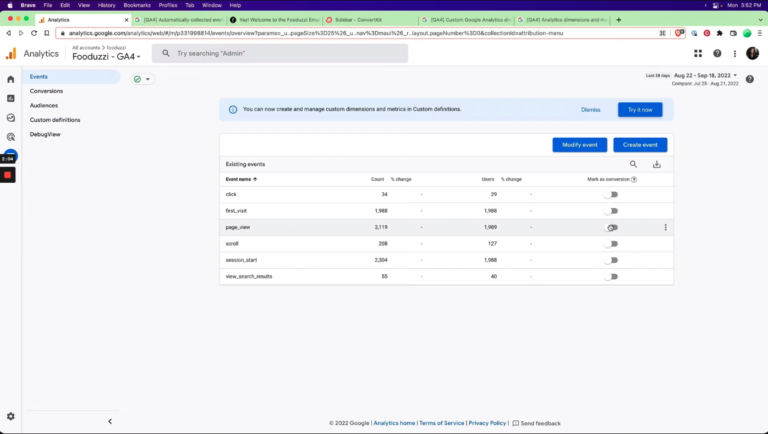Open the date range dropdown
The image size is (768, 434).
(x=707, y=75)
